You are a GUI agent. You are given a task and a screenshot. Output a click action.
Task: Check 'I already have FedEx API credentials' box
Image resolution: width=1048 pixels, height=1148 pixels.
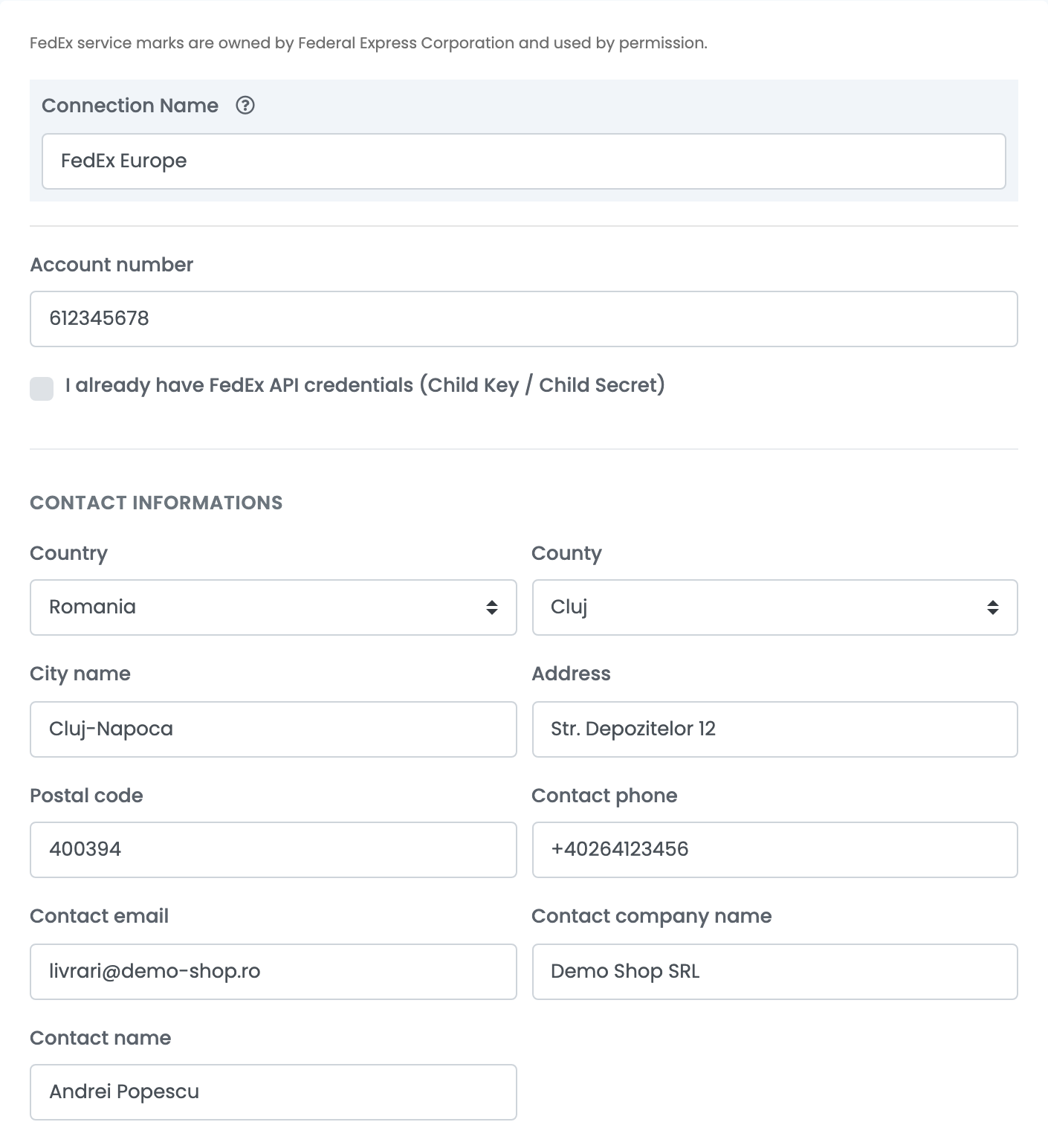[x=42, y=388]
